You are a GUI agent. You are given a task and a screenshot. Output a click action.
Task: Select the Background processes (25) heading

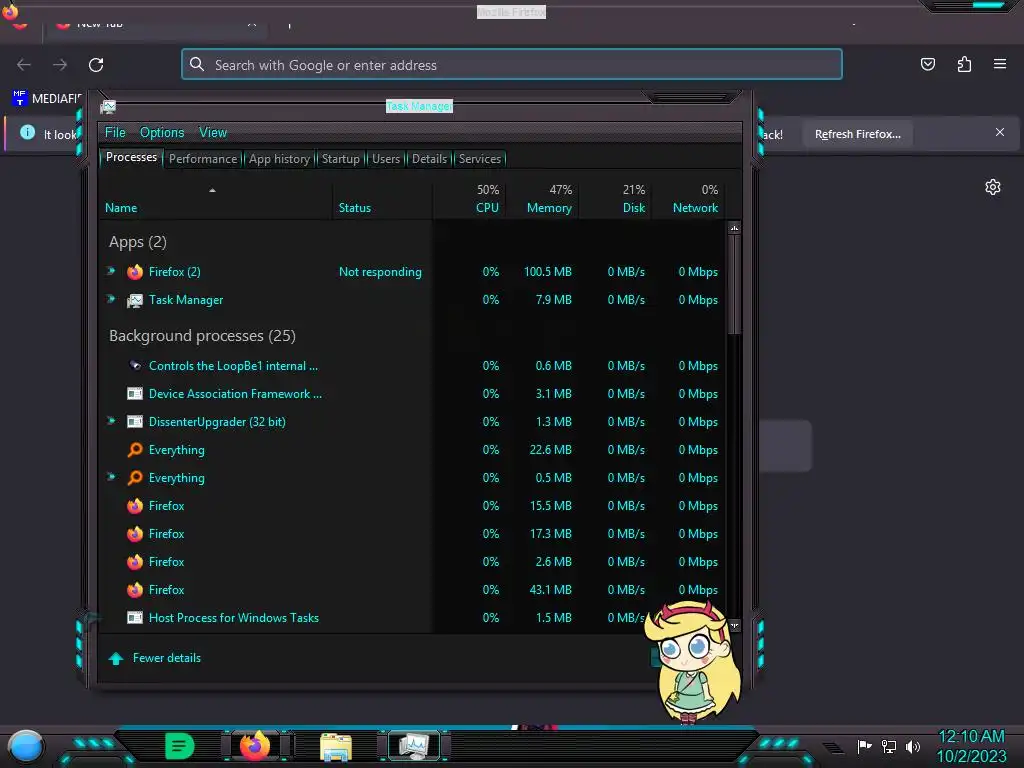coord(202,336)
